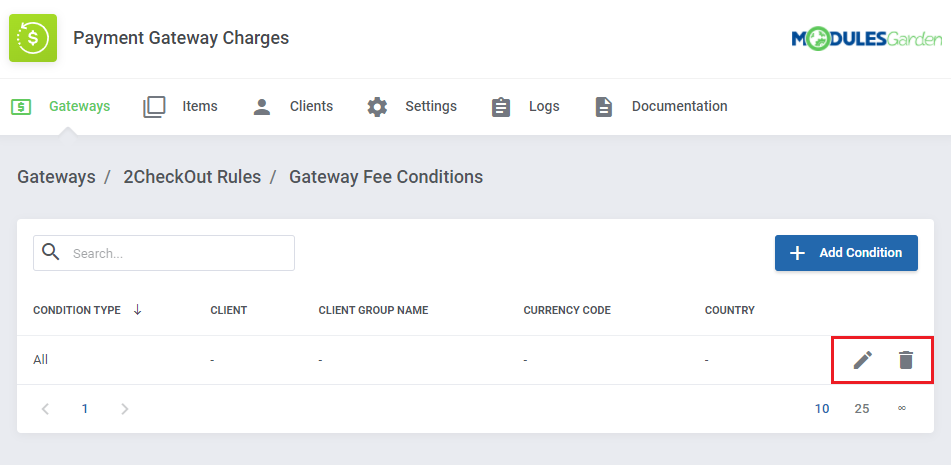Open the ModulesGarden logo link
Image resolution: width=951 pixels, height=465 pixels.
[867, 39]
